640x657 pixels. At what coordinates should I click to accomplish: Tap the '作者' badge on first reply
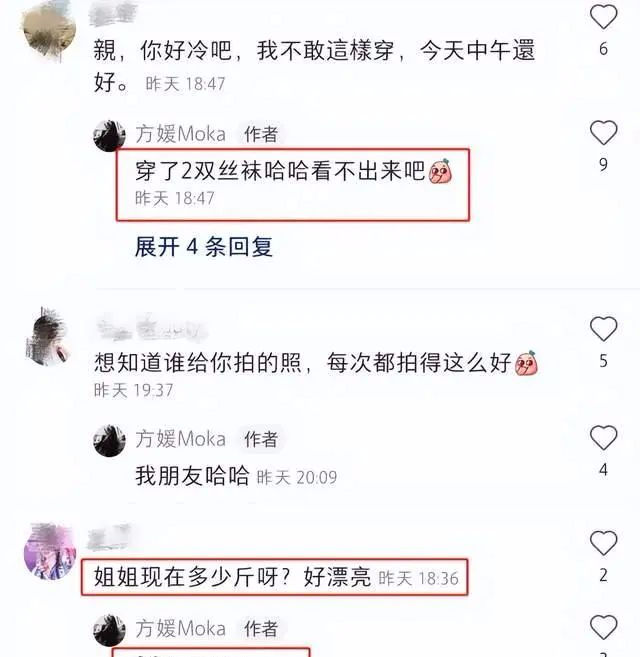click(x=261, y=134)
